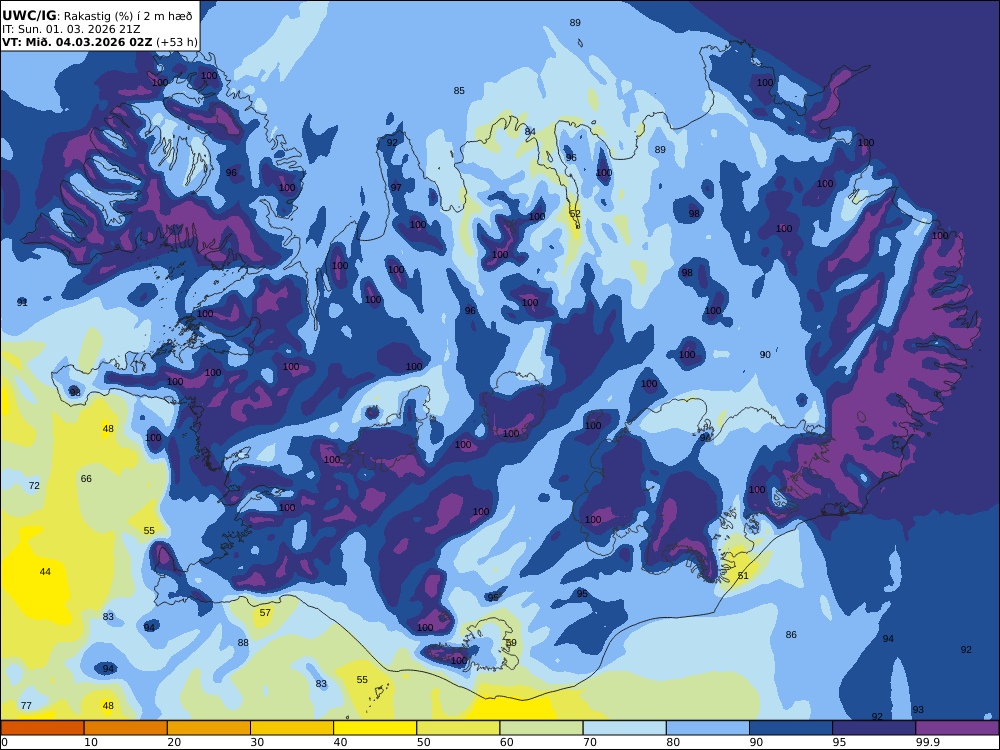
Task: Click the 'UWC/IG' title text
Action: [x=29, y=16]
